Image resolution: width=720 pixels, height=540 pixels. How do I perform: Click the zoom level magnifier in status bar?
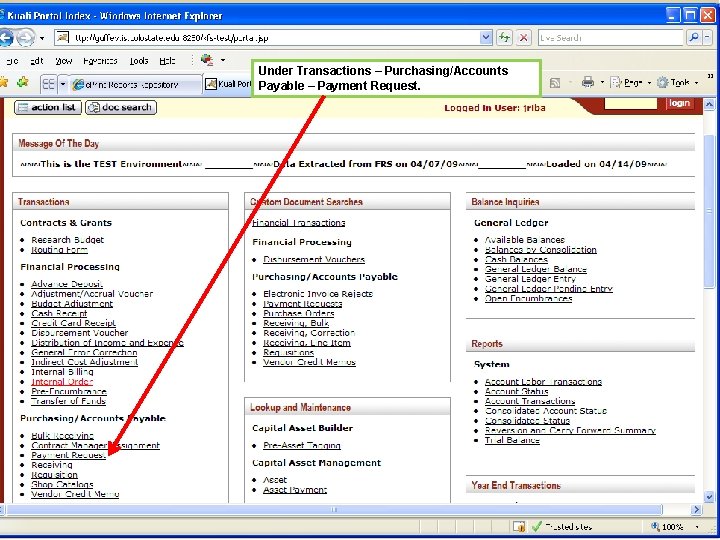pos(655,527)
